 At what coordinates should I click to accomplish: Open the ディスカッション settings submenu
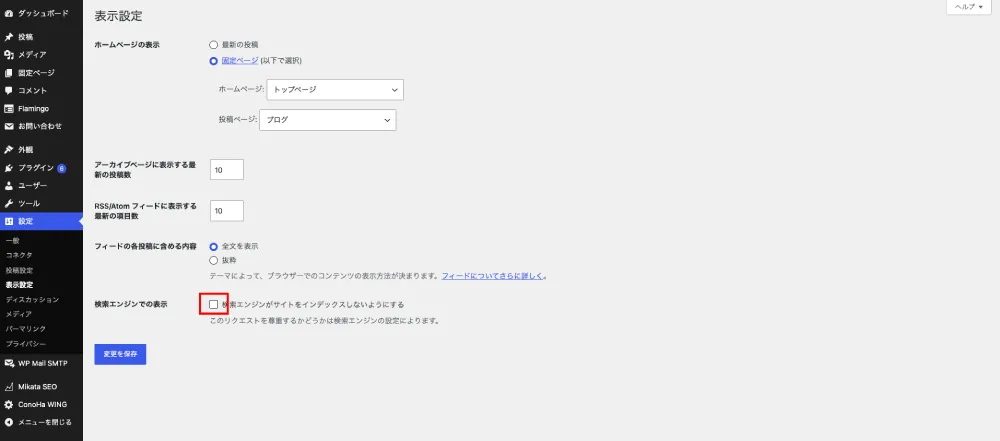tap(32, 300)
